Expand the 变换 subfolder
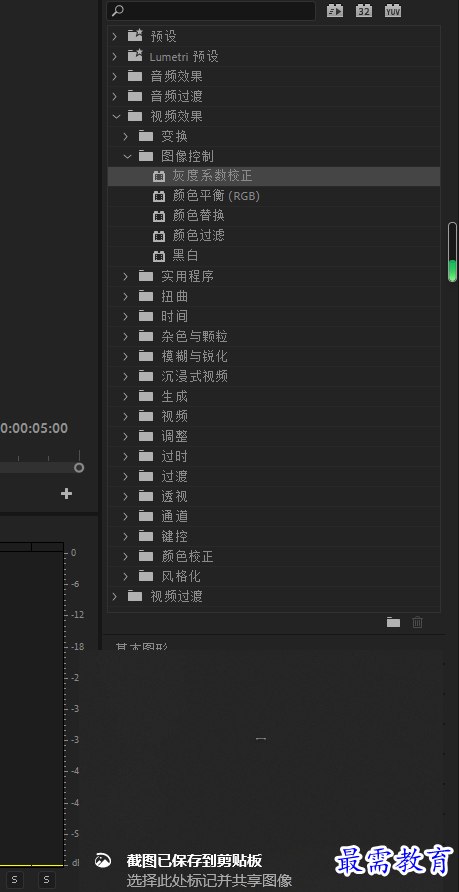The image size is (459, 892). pyautogui.click(x=126, y=137)
